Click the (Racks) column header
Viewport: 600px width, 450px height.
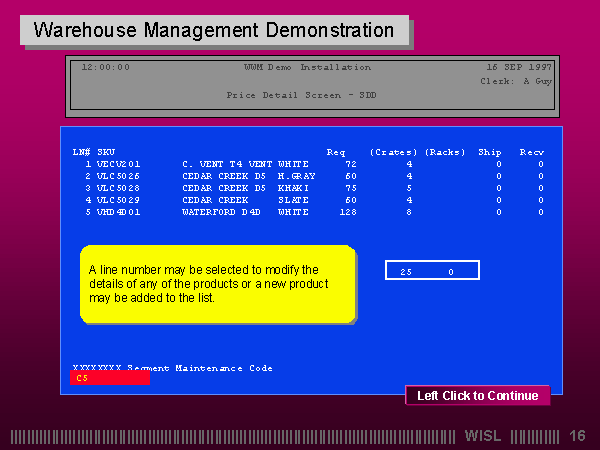click(x=445, y=152)
